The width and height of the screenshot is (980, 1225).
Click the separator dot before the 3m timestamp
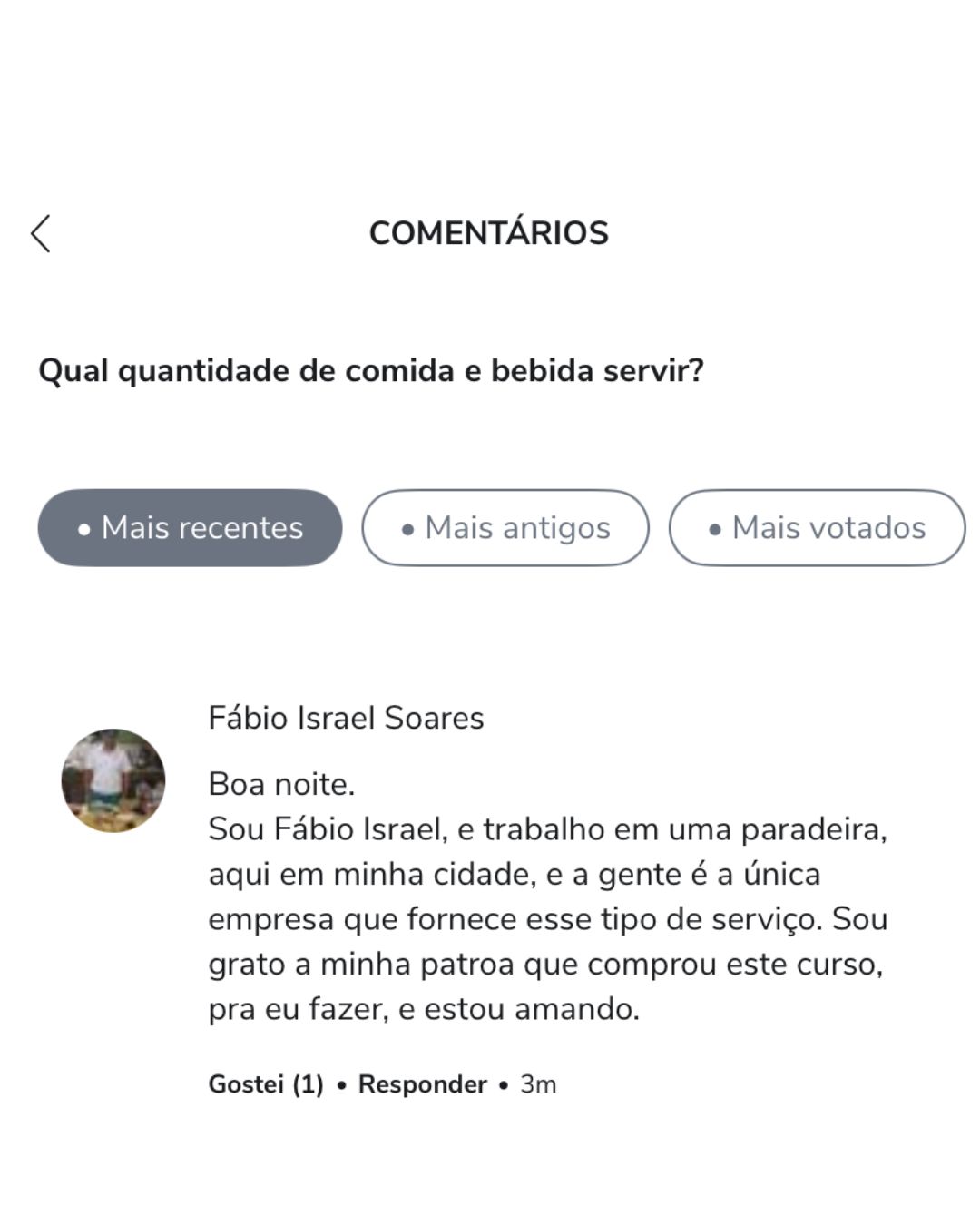504,1085
